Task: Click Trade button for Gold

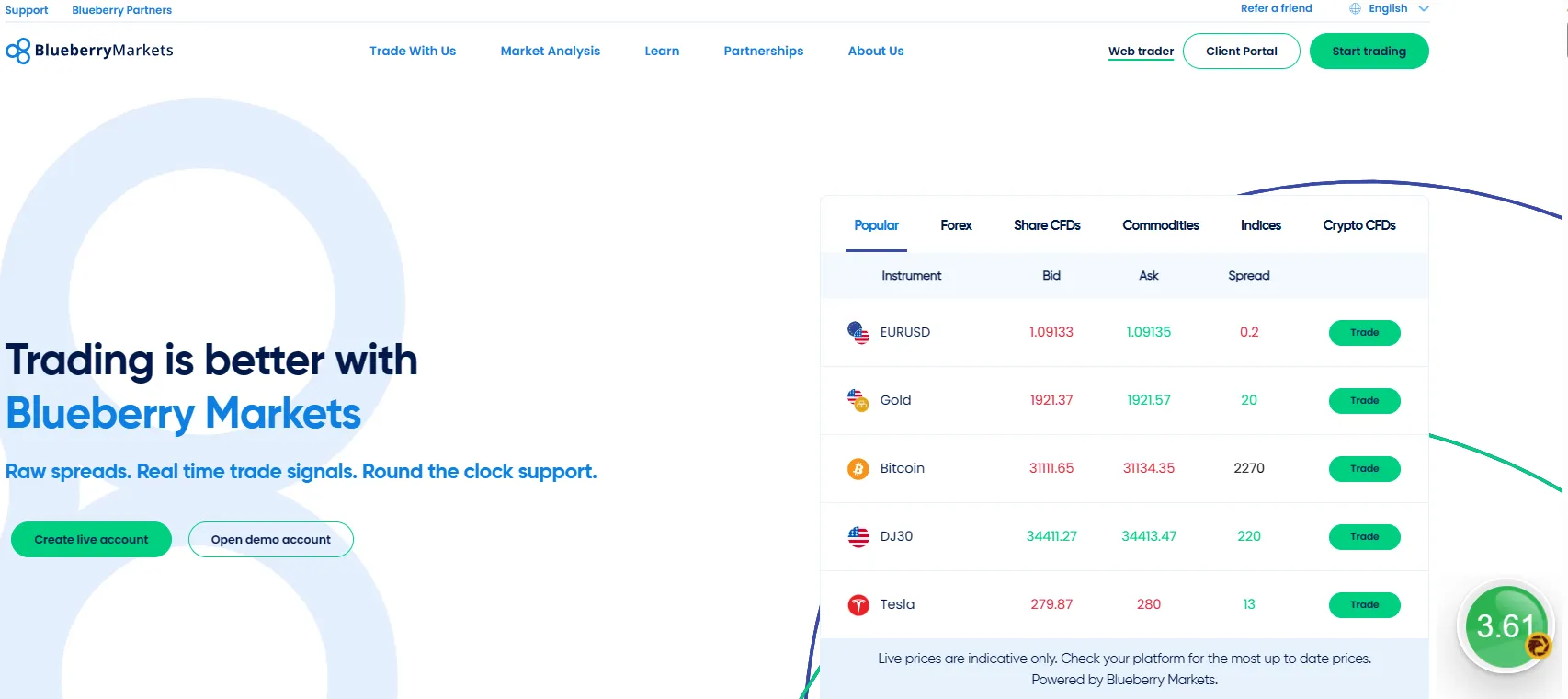Action: (x=1364, y=401)
